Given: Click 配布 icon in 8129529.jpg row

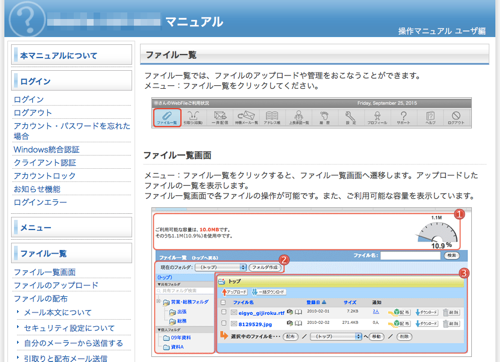Looking at the screenshot, I should (399, 323).
